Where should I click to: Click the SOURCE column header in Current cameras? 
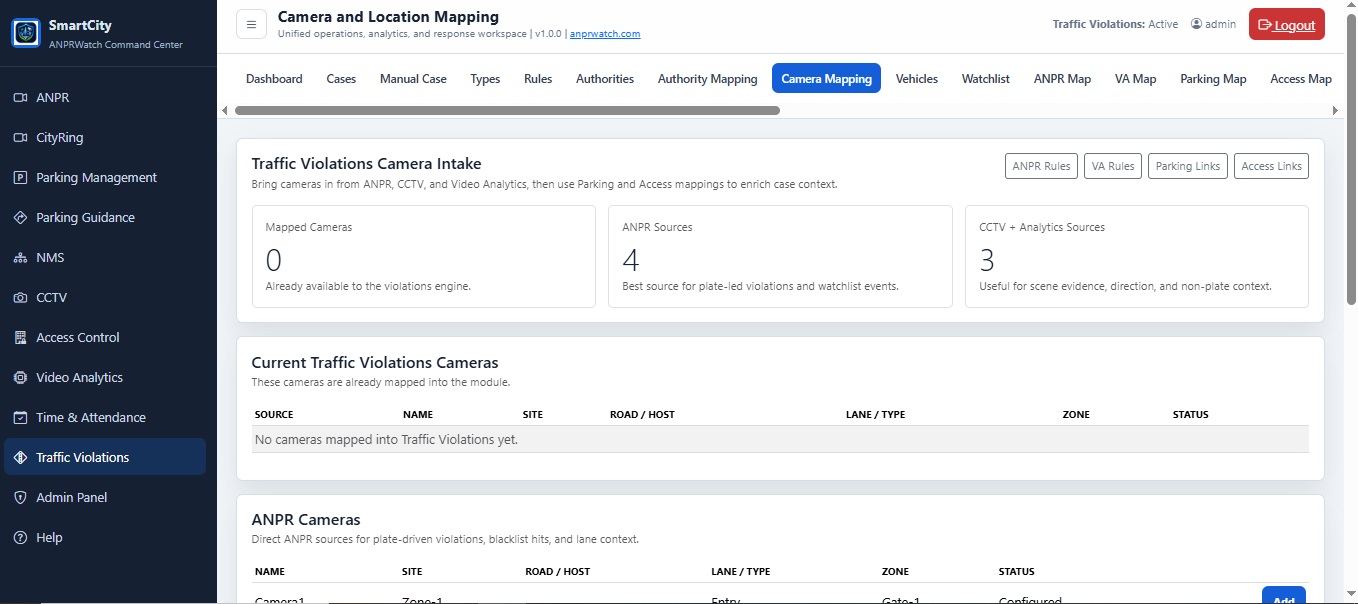coord(274,414)
